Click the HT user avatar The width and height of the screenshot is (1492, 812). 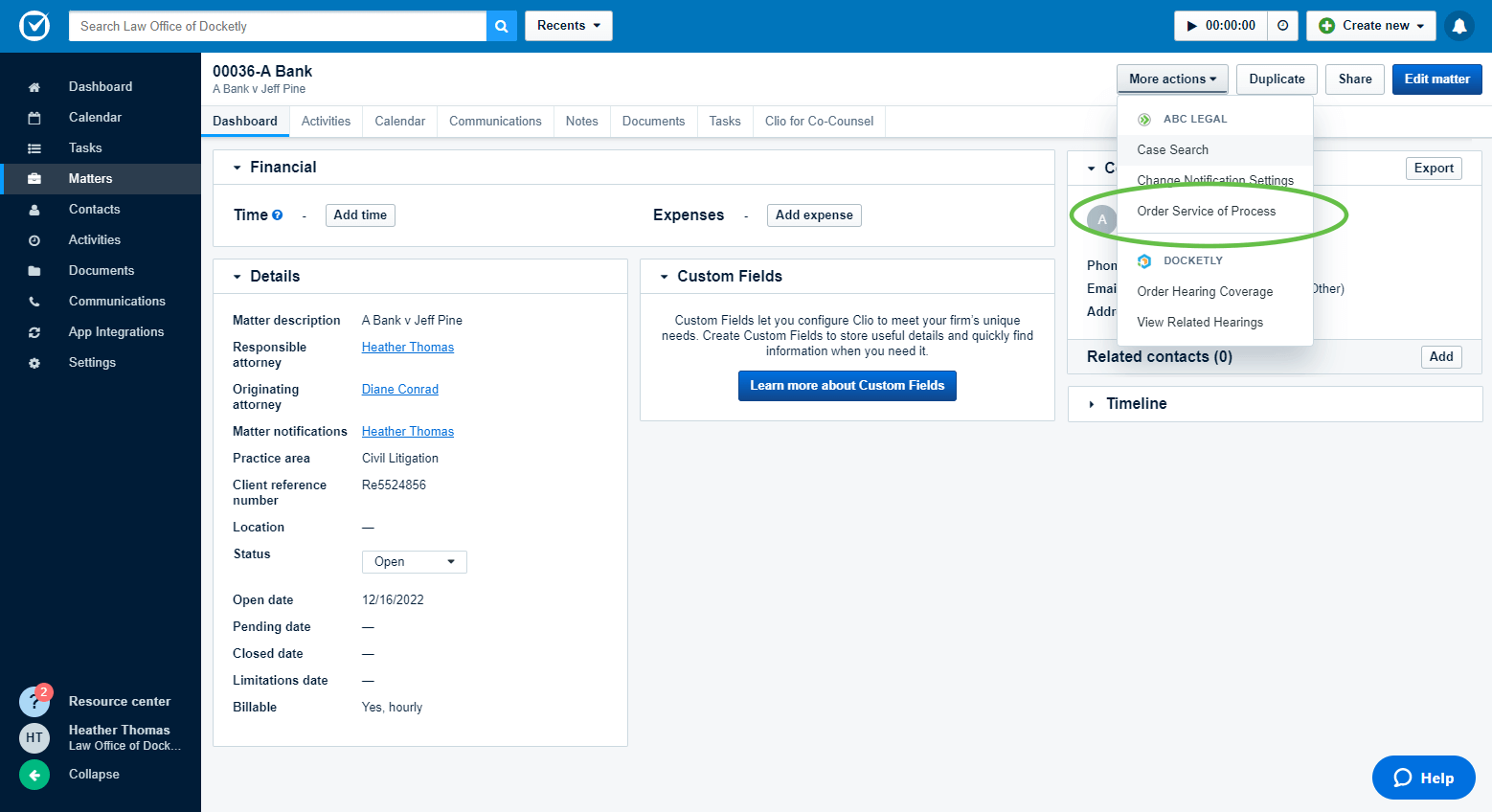(x=34, y=737)
